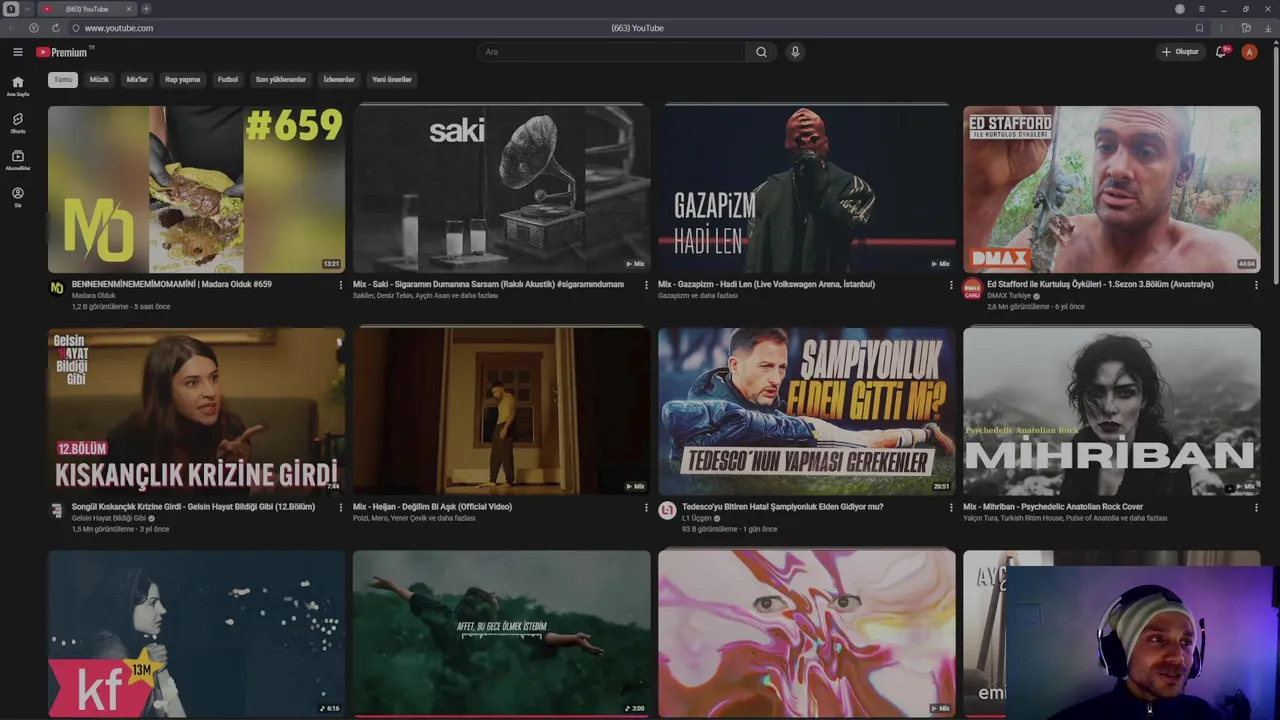Select the Tümü filter chip
Image resolution: width=1280 pixels, height=720 pixels.
click(63, 79)
